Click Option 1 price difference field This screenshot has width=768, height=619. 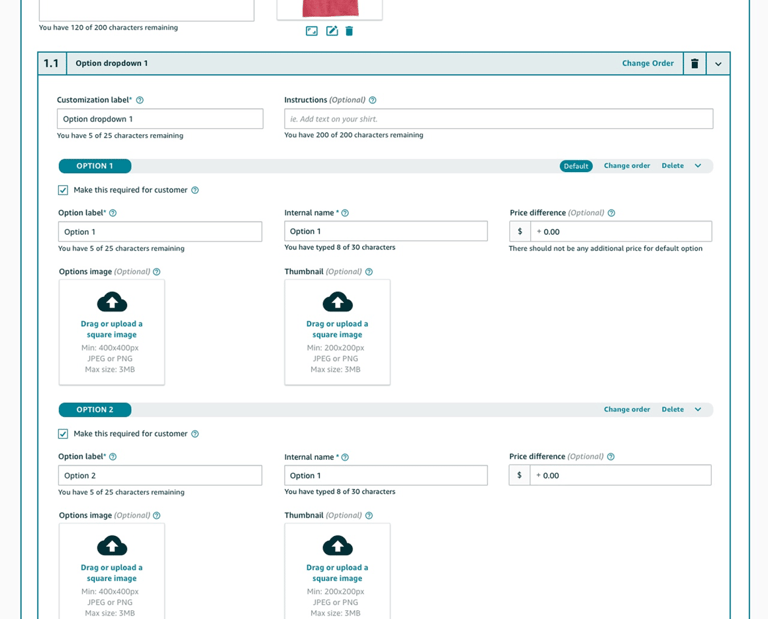pyautogui.click(x=621, y=232)
